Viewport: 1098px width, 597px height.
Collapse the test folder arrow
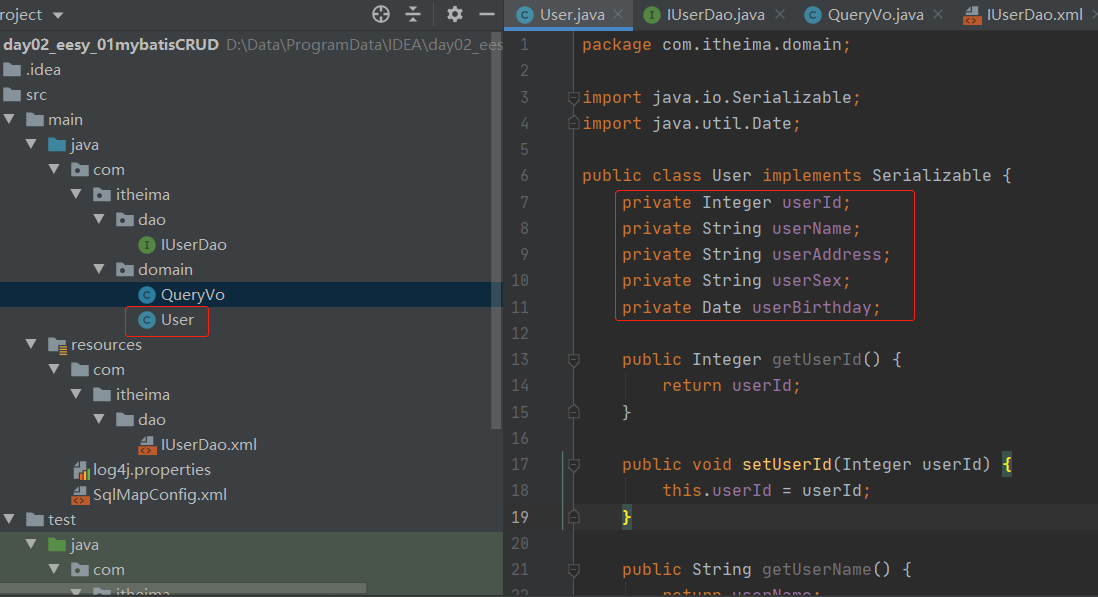[9, 519]
